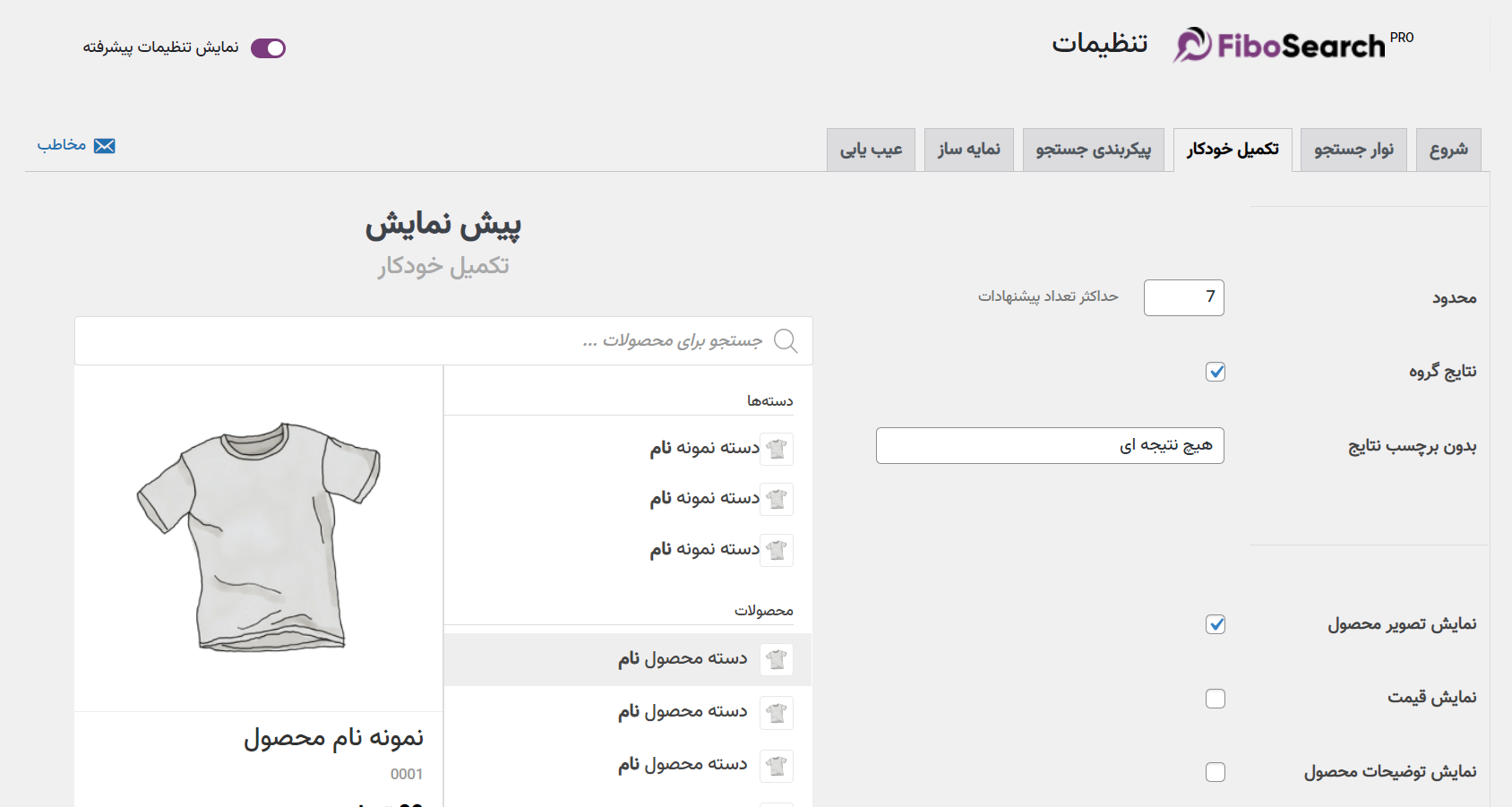Click the maximum suggestions number field
The height and width of the screenshot is (807, 1512).
[x=1183, y=297]
